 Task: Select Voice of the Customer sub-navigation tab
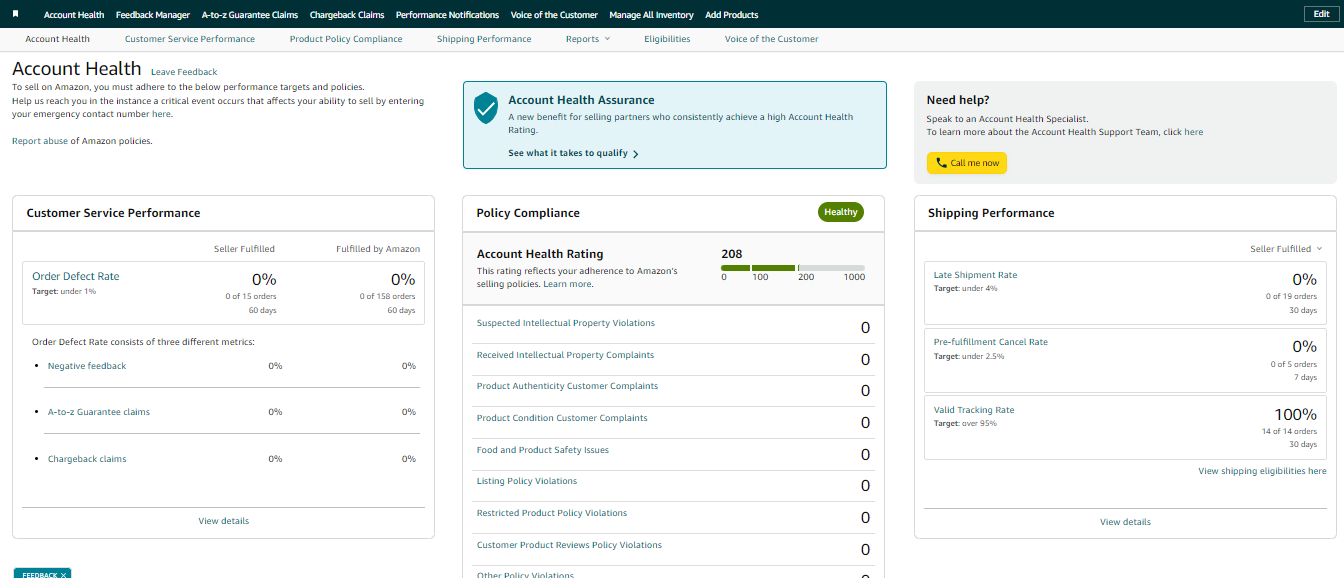pos(771,39)
